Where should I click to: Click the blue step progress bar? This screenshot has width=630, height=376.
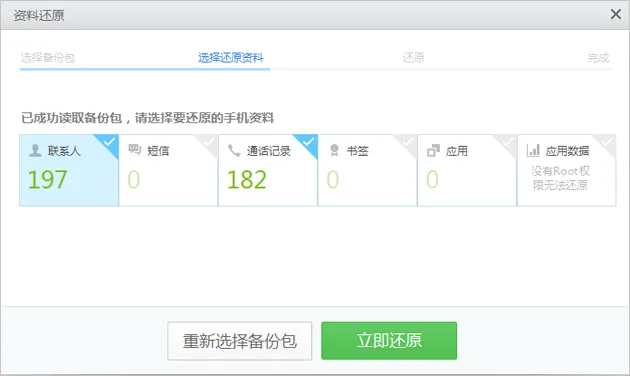[145, 69]
